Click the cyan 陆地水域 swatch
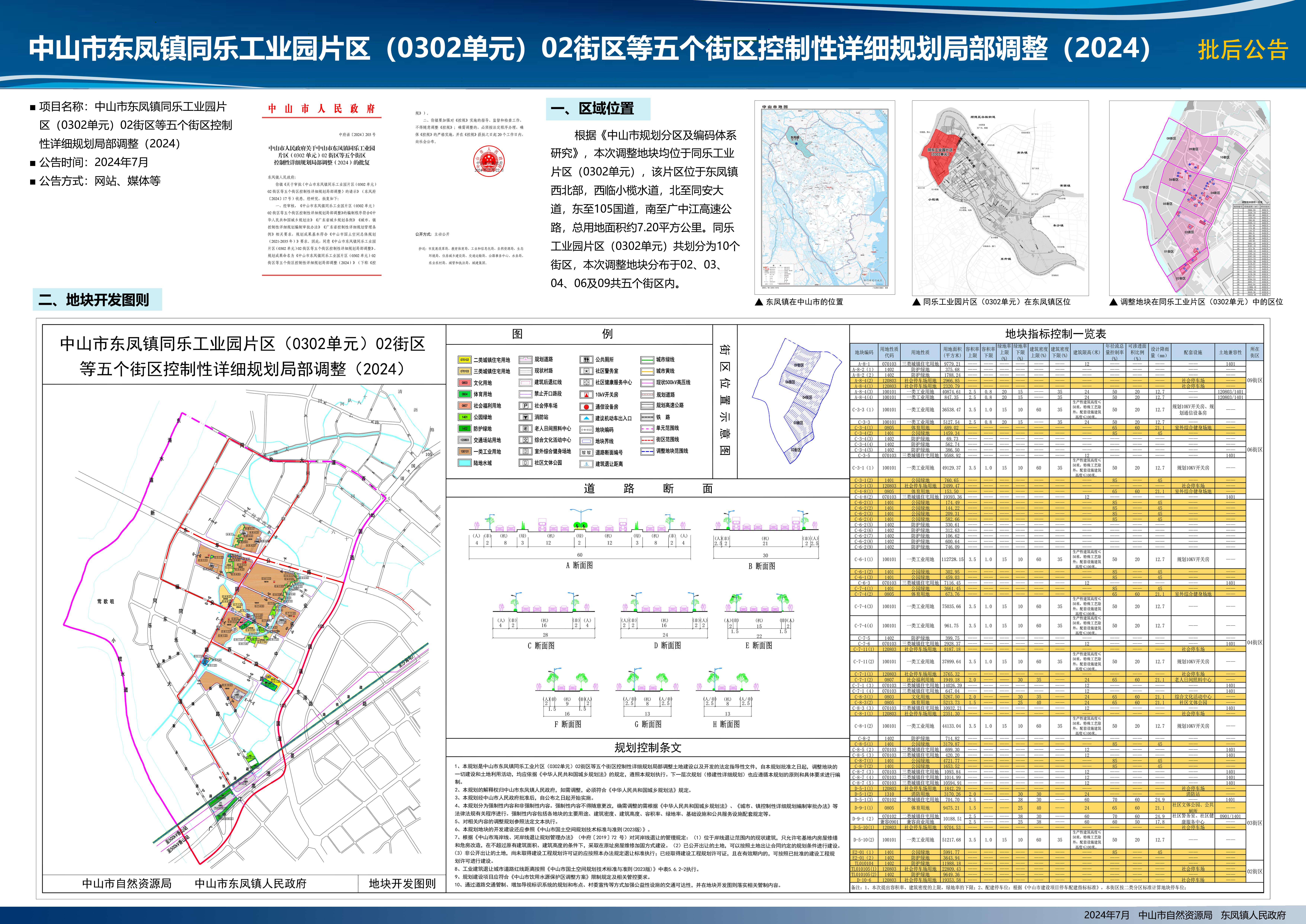The width and height of the screenshot is (1306, 924). click(465, 463)
